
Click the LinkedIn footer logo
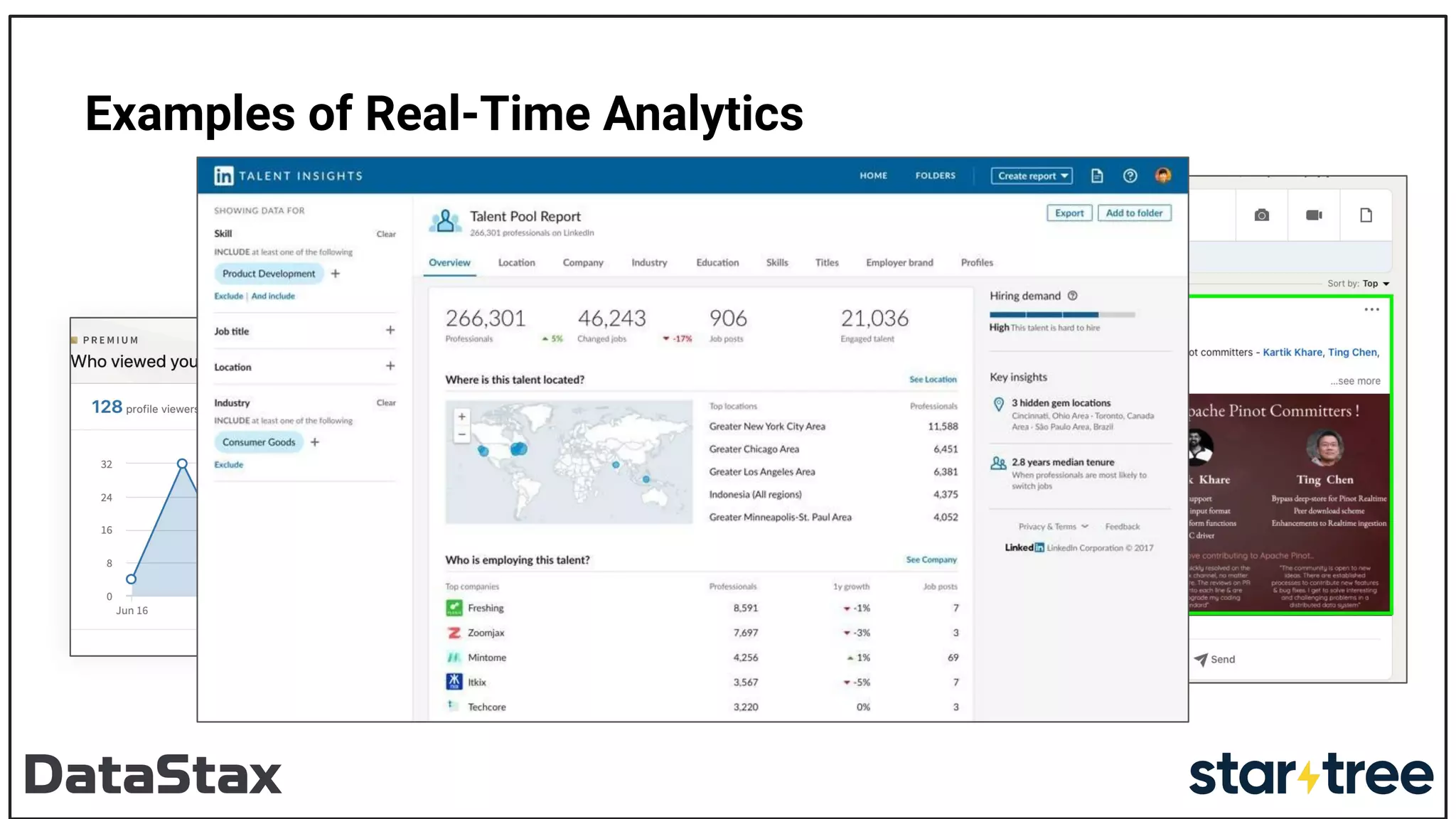click(1024, 547)
